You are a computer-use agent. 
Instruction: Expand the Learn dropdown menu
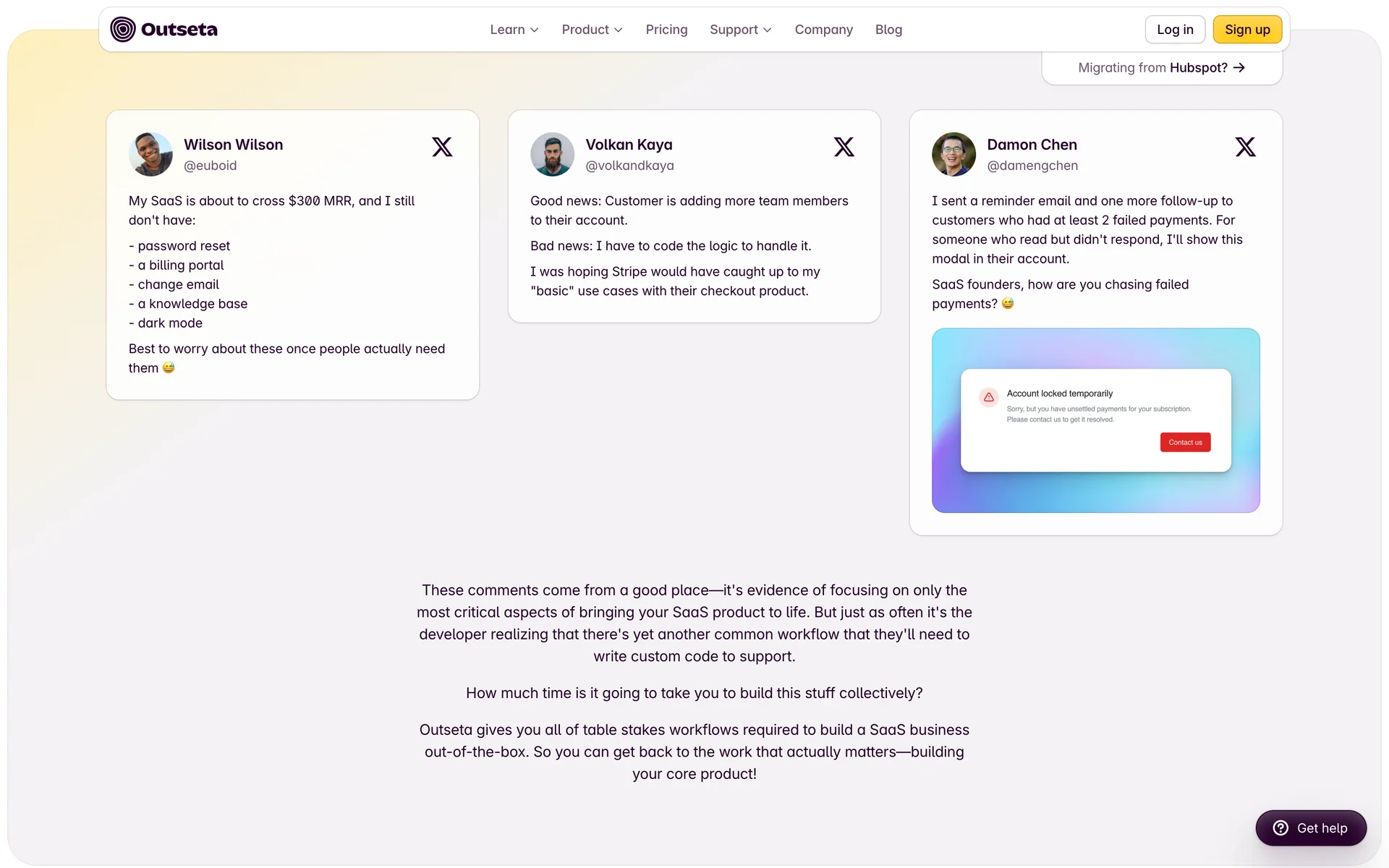tap(514, 30)
